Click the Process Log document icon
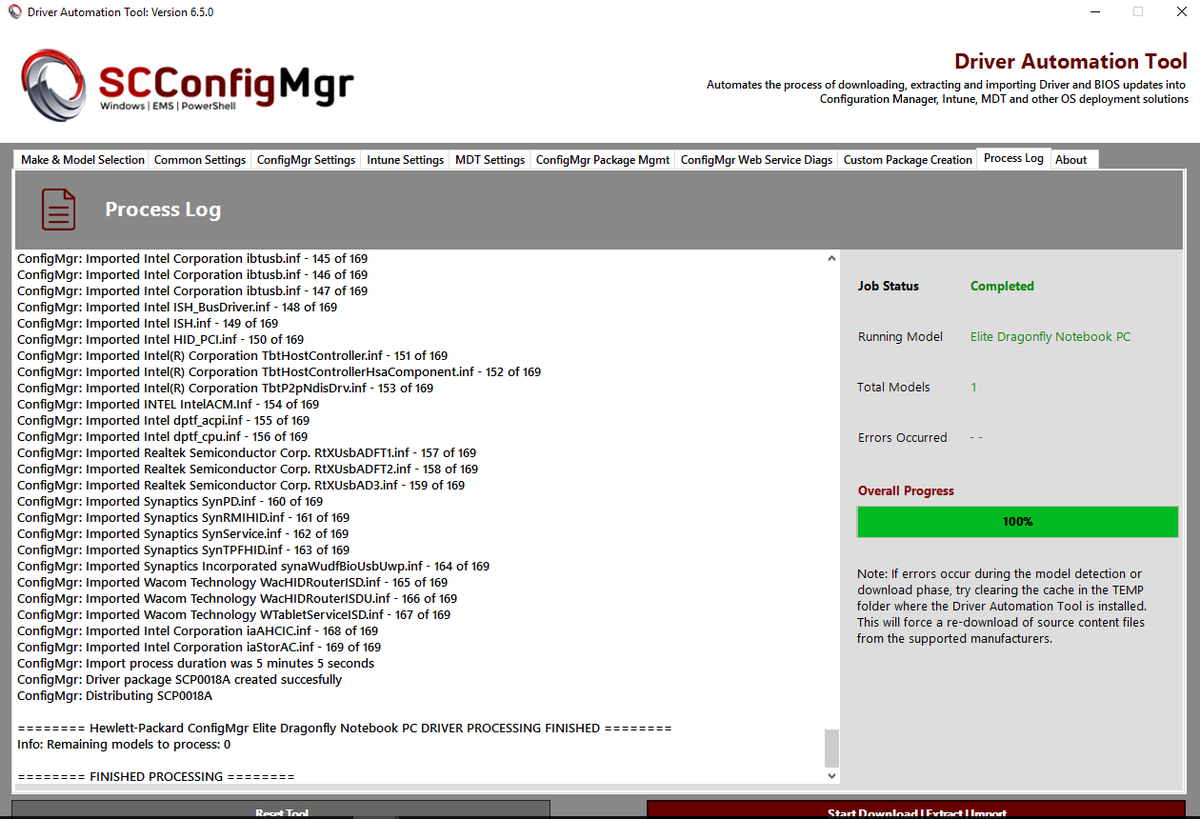The height and width of the screenshot is (819, 1200). coord(59,209)
